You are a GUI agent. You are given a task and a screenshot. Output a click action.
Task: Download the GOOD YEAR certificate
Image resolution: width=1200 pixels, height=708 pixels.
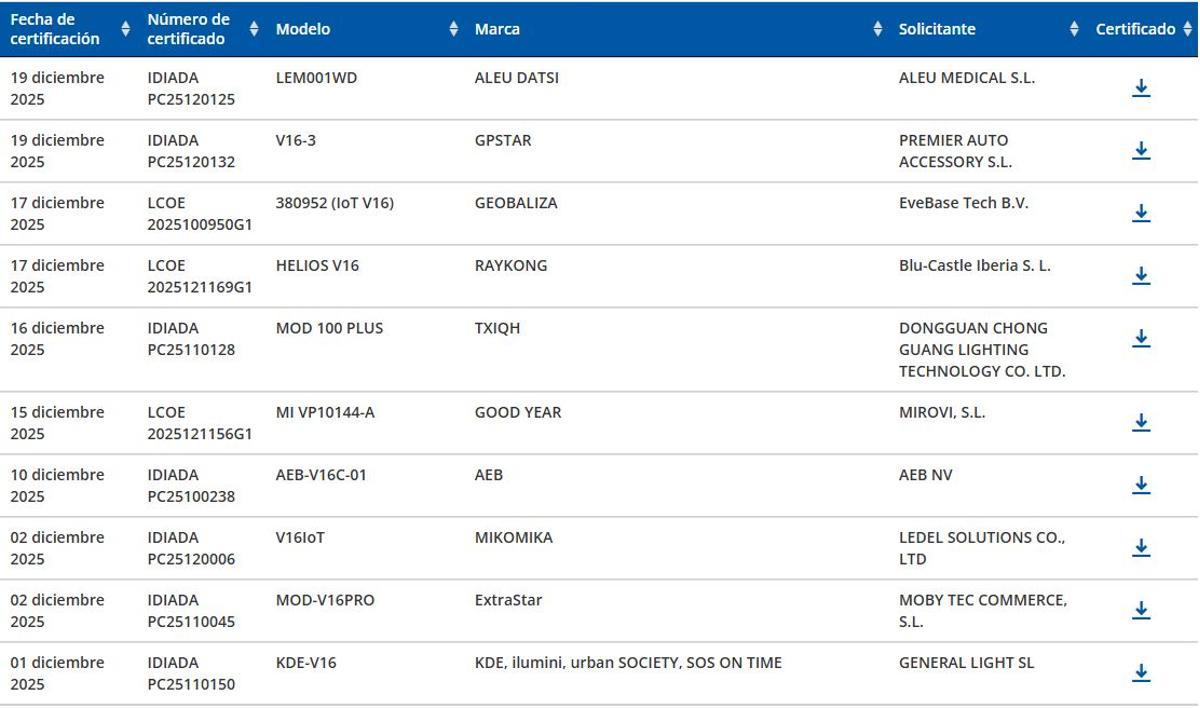coord(1141,423)
